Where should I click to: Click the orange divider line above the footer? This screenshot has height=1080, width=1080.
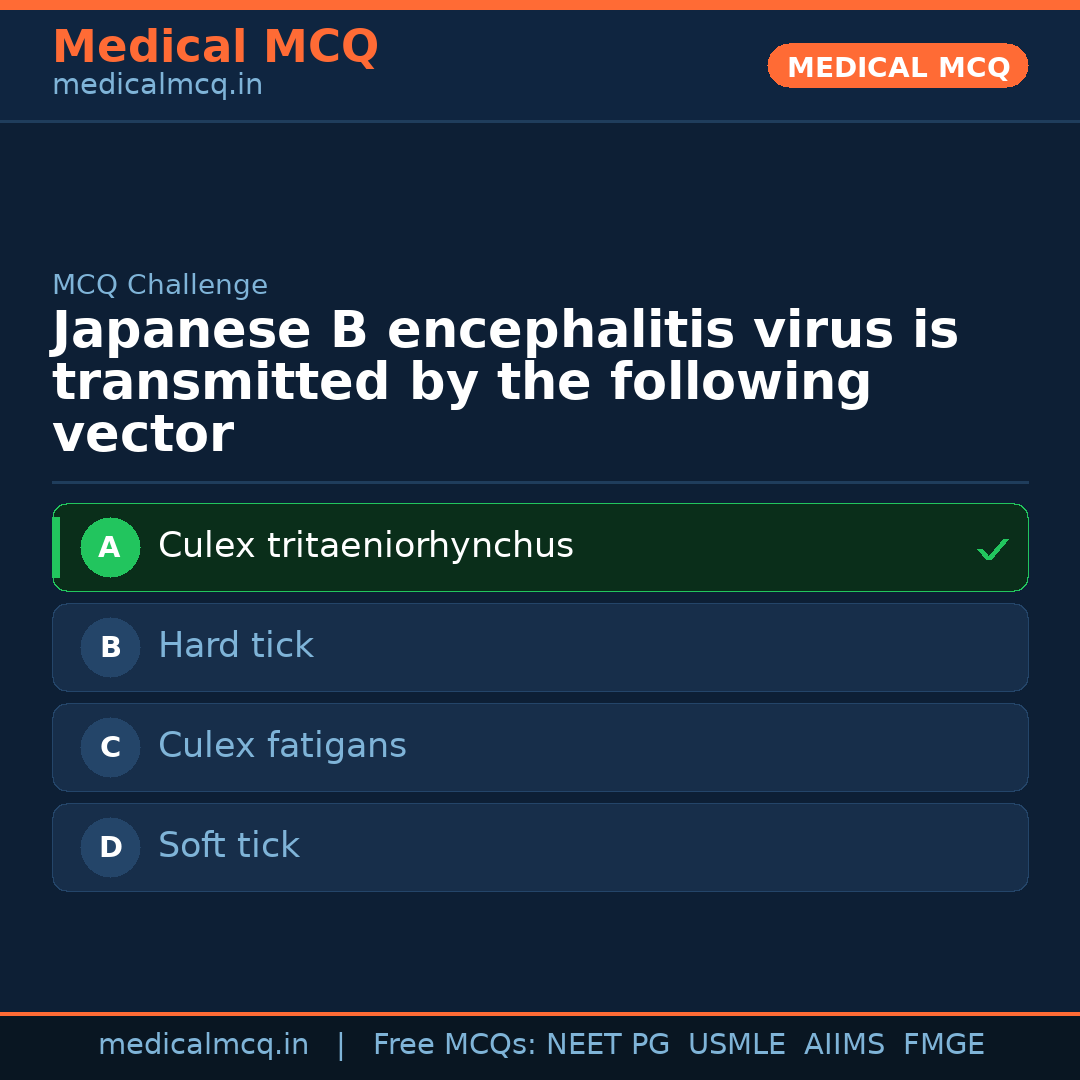(x=540, y=1013)
